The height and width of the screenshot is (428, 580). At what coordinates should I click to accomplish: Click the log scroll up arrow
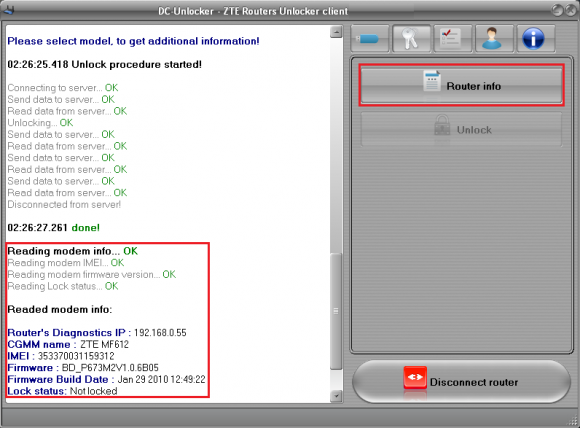pyautogui.click(x=336, y=32)
